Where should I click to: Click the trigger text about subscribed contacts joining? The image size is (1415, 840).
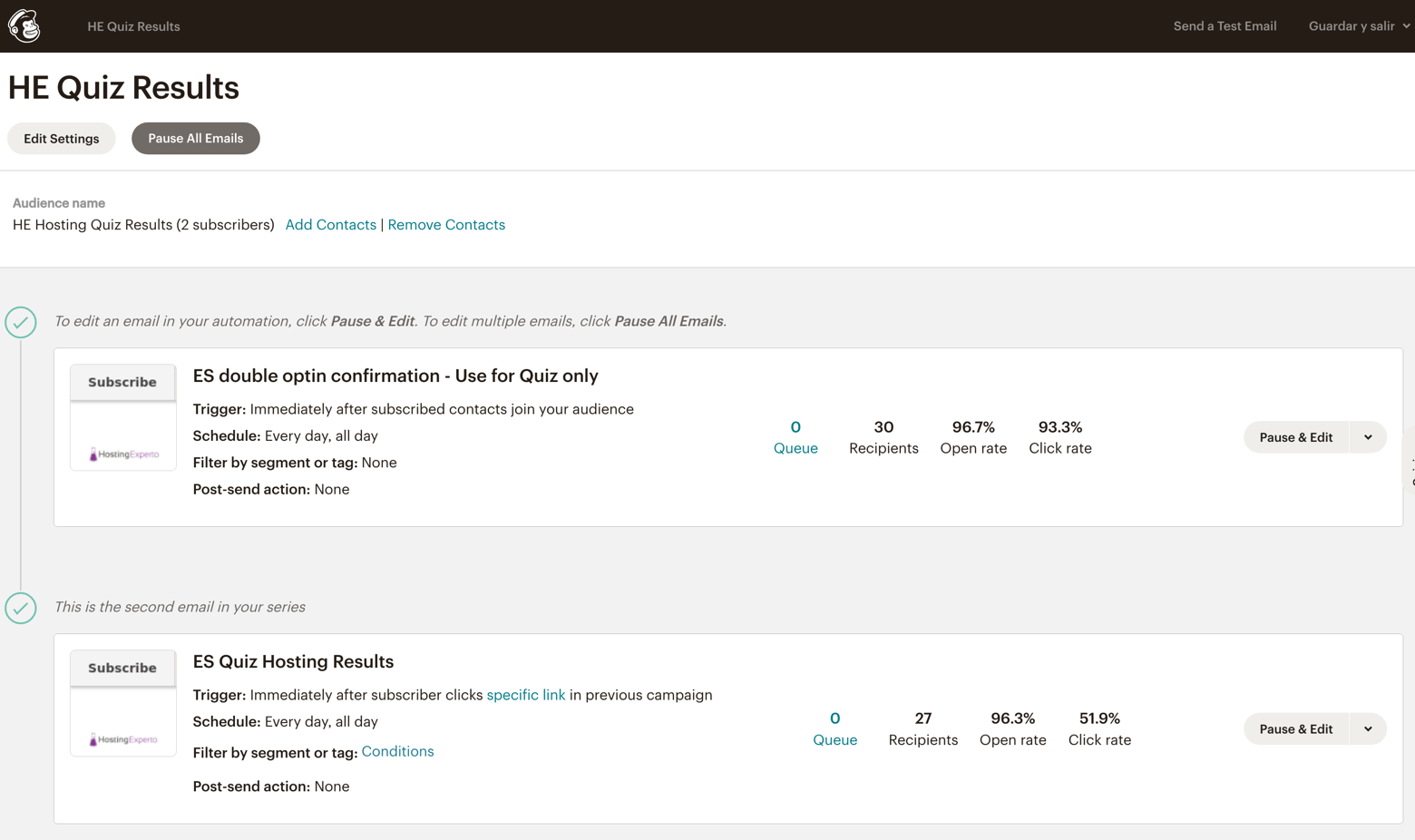442,409
